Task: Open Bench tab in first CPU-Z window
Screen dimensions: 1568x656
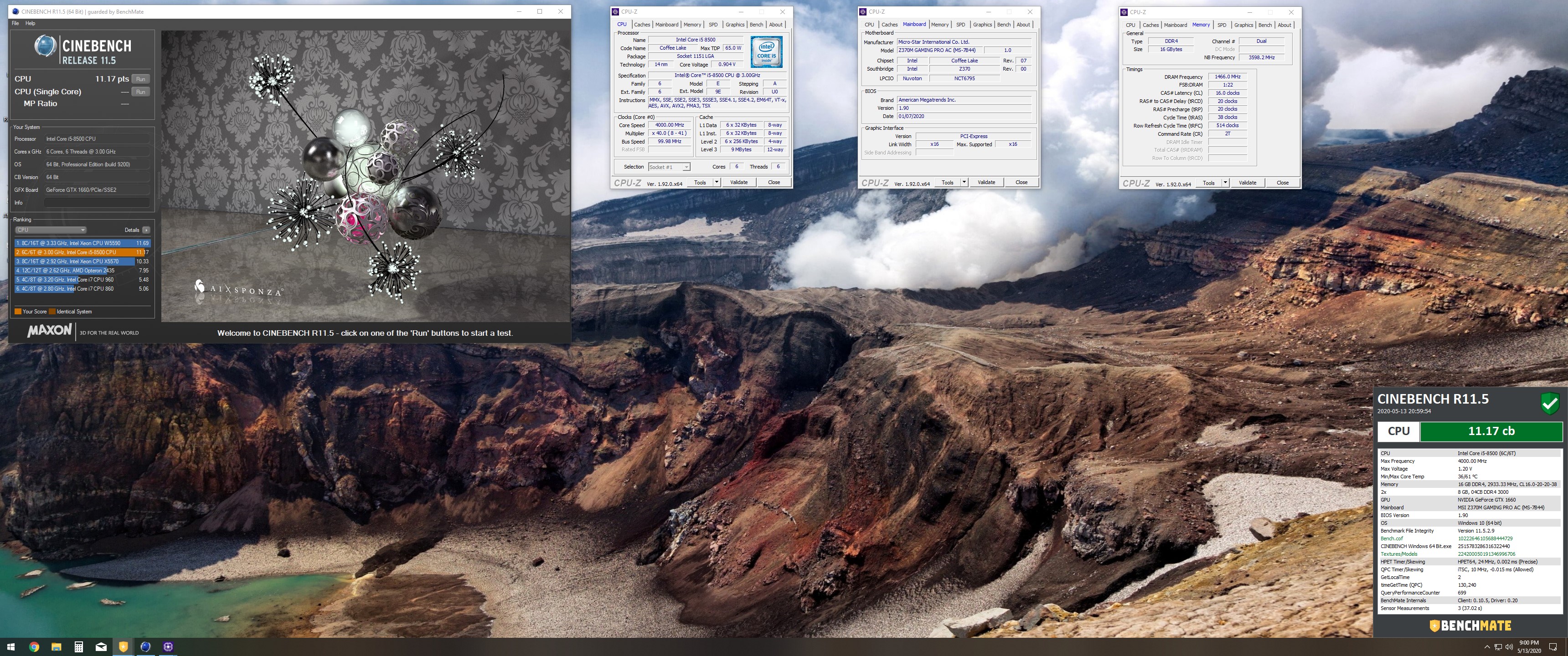Action: tap(756, 25)
